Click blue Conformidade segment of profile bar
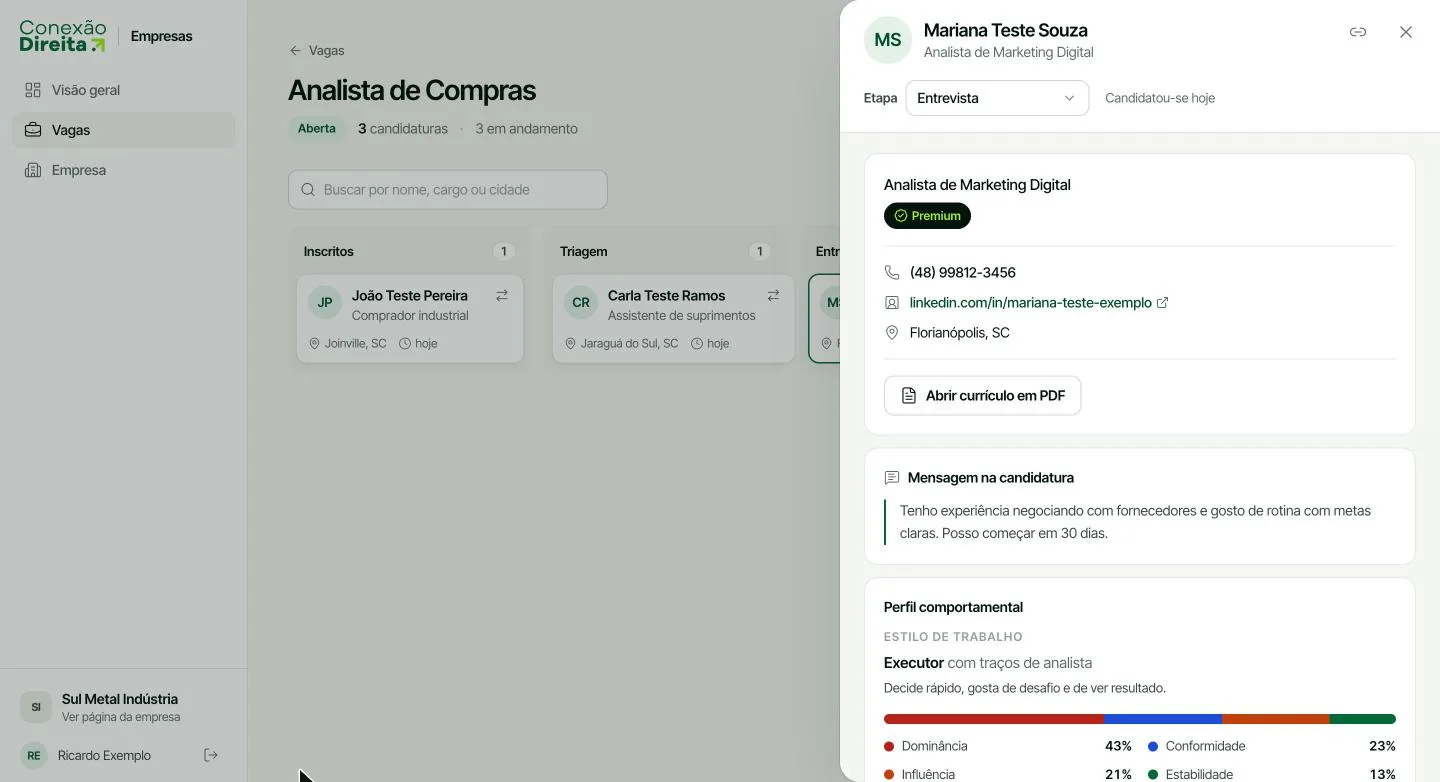The height and width of the screenshot is (782, 1440). coord(1163,719)
